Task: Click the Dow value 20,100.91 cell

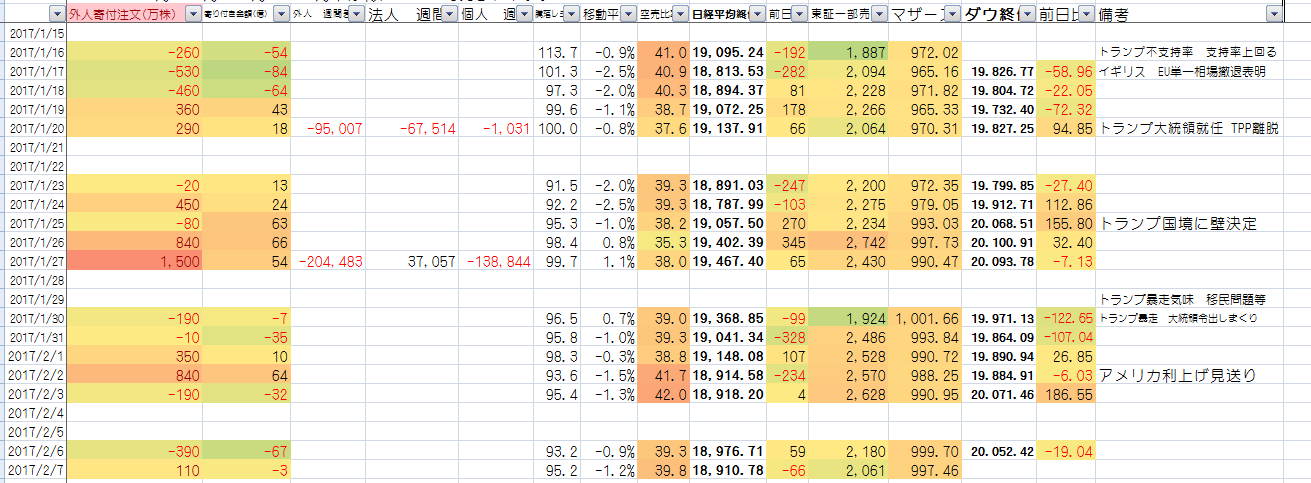Action: coord(1001,242)
